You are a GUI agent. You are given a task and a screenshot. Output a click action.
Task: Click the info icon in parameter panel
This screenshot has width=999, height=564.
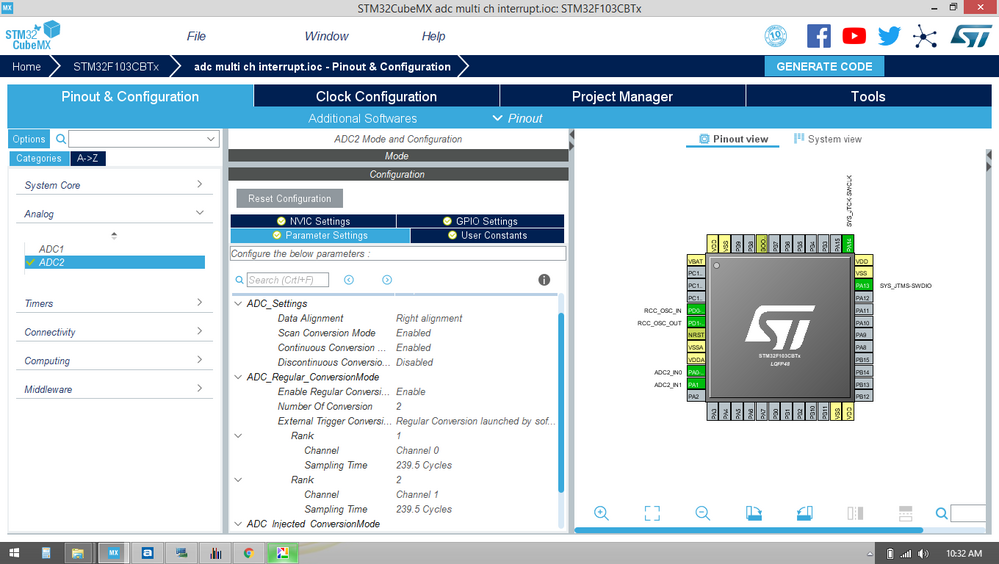543,280
